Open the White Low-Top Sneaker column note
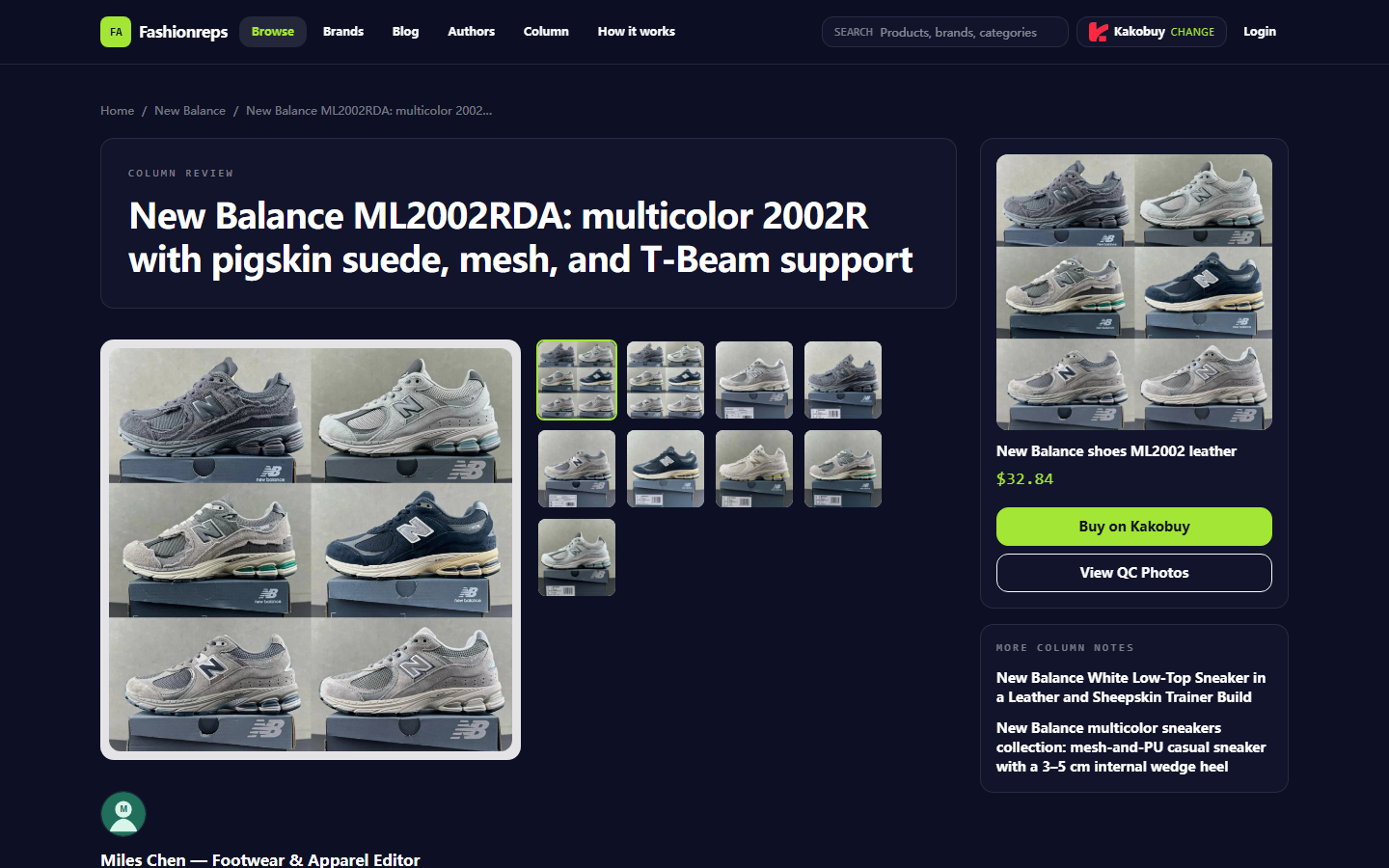1389x868 pixels. coord(1131,688)
